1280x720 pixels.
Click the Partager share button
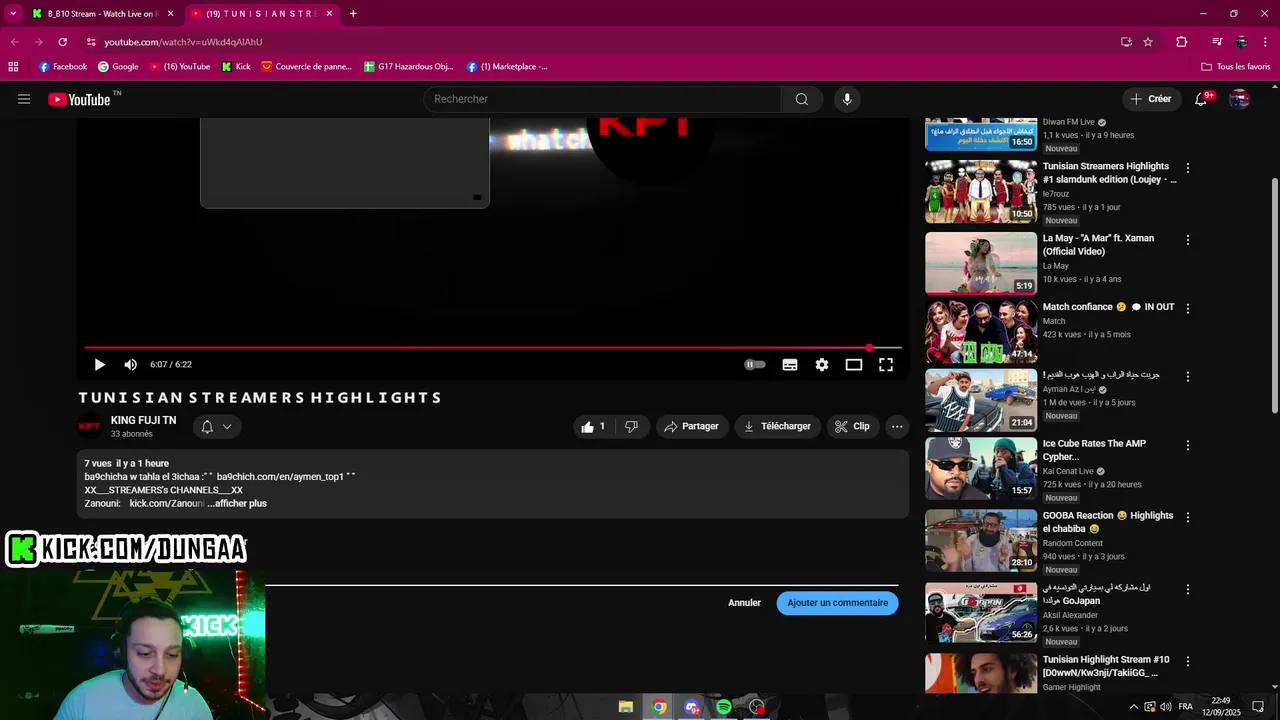[692, 426]
